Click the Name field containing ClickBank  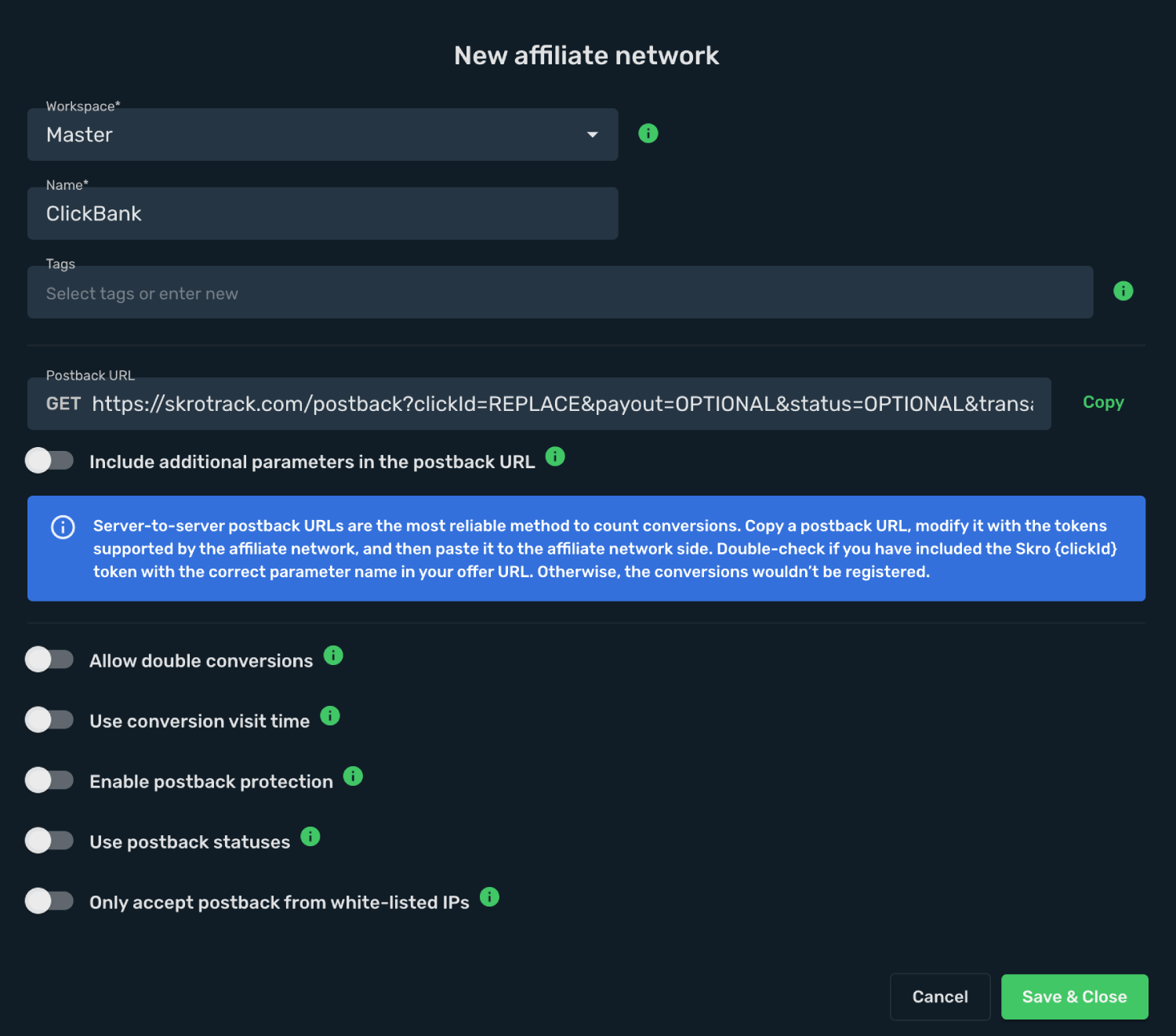tap(322, 213)
